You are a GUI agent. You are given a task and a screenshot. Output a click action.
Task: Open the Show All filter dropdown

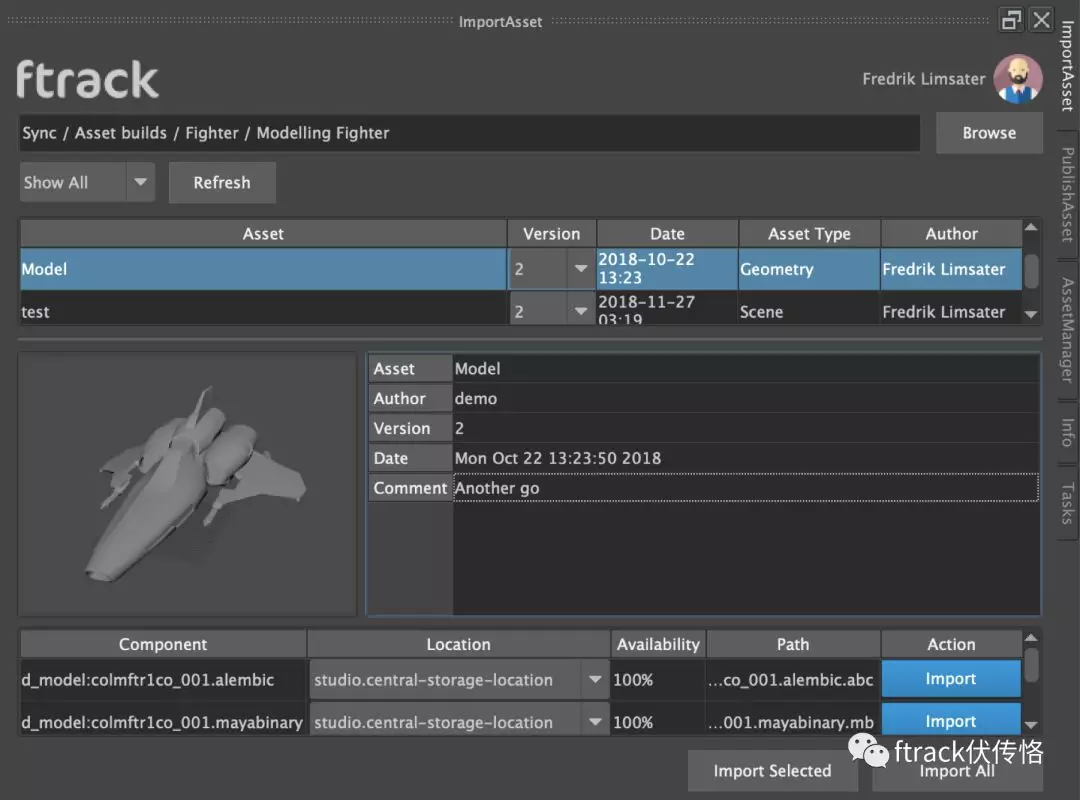click(x=87, y=183)
